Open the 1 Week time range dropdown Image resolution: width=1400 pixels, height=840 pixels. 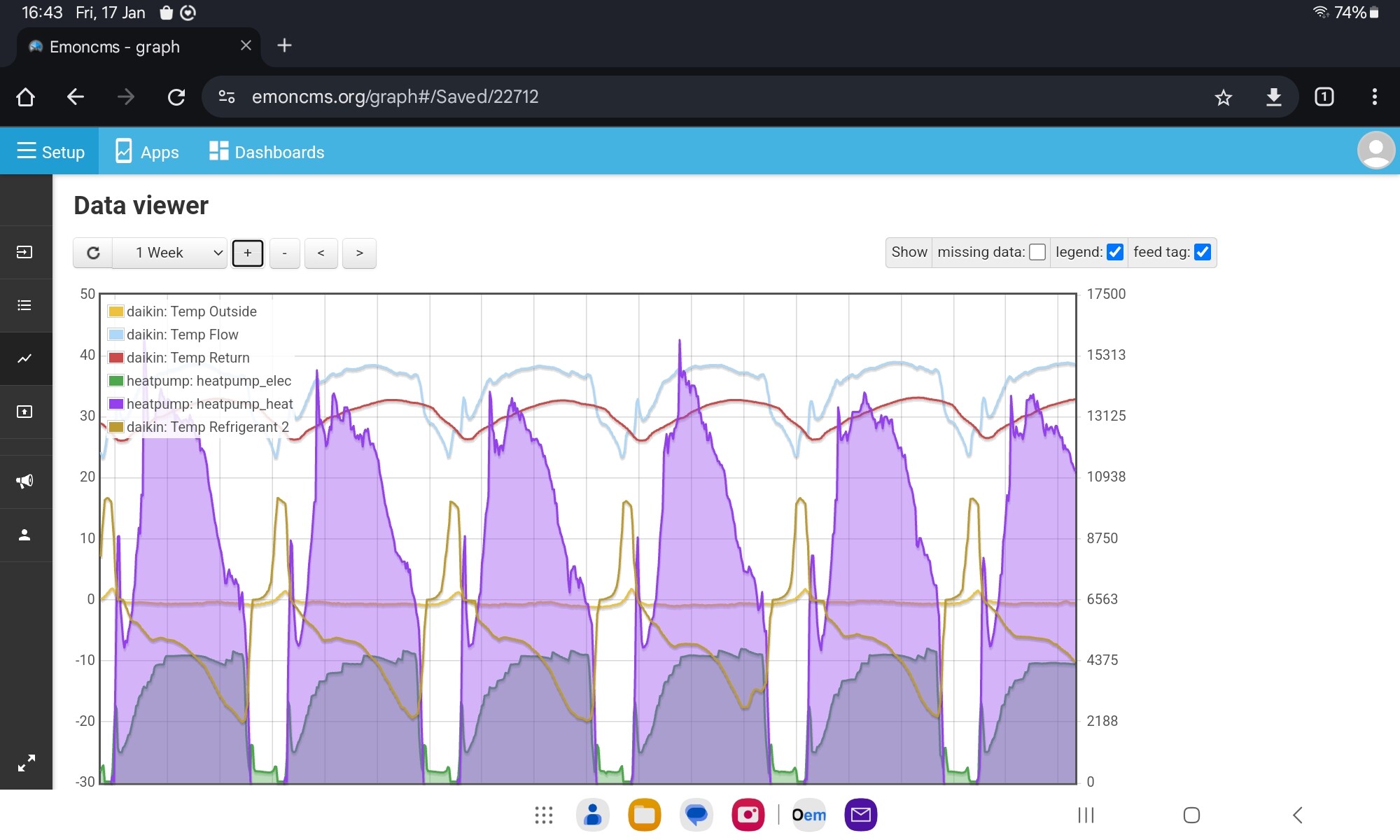click(x=170, y=253)
